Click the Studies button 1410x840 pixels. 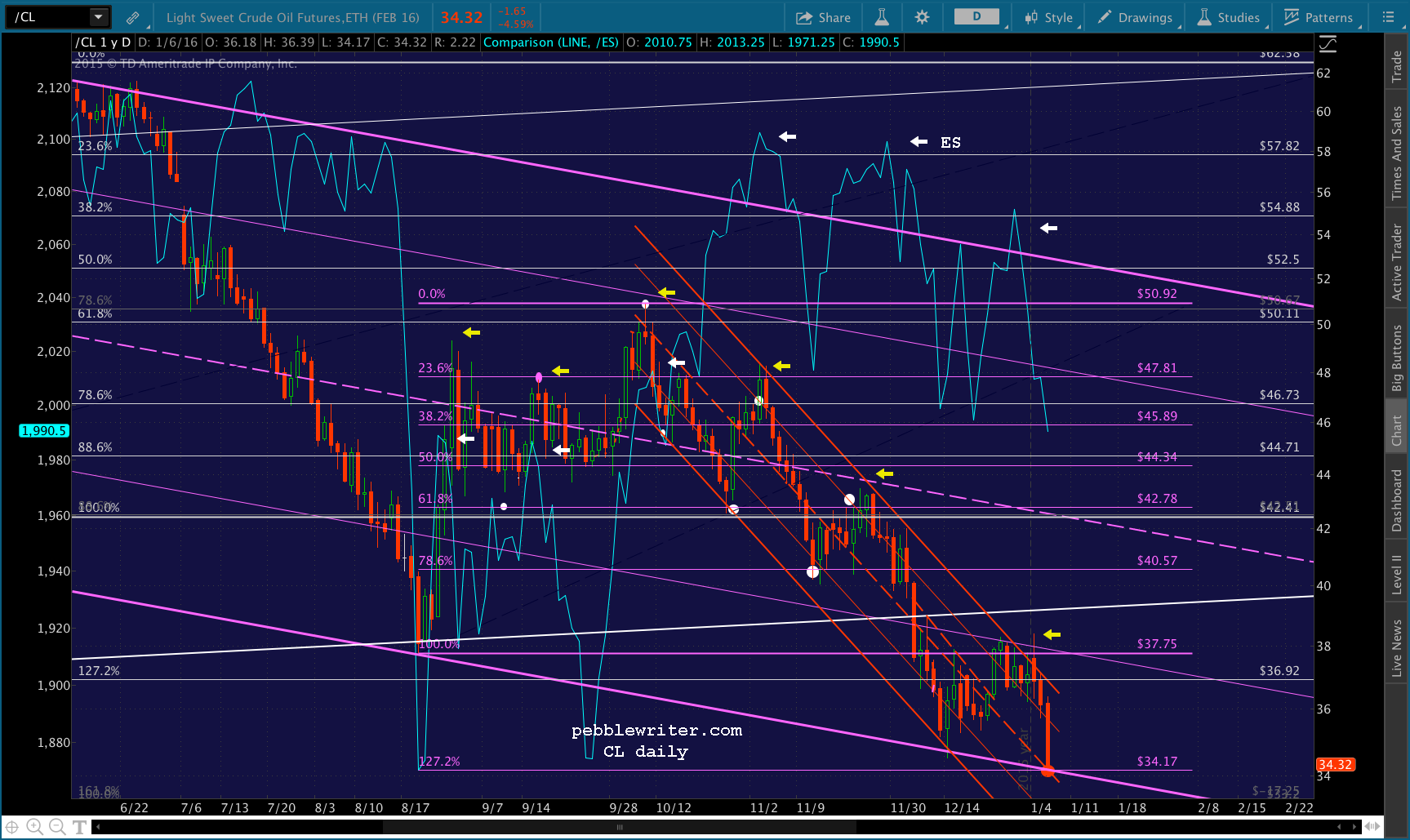pos(1229,17)
